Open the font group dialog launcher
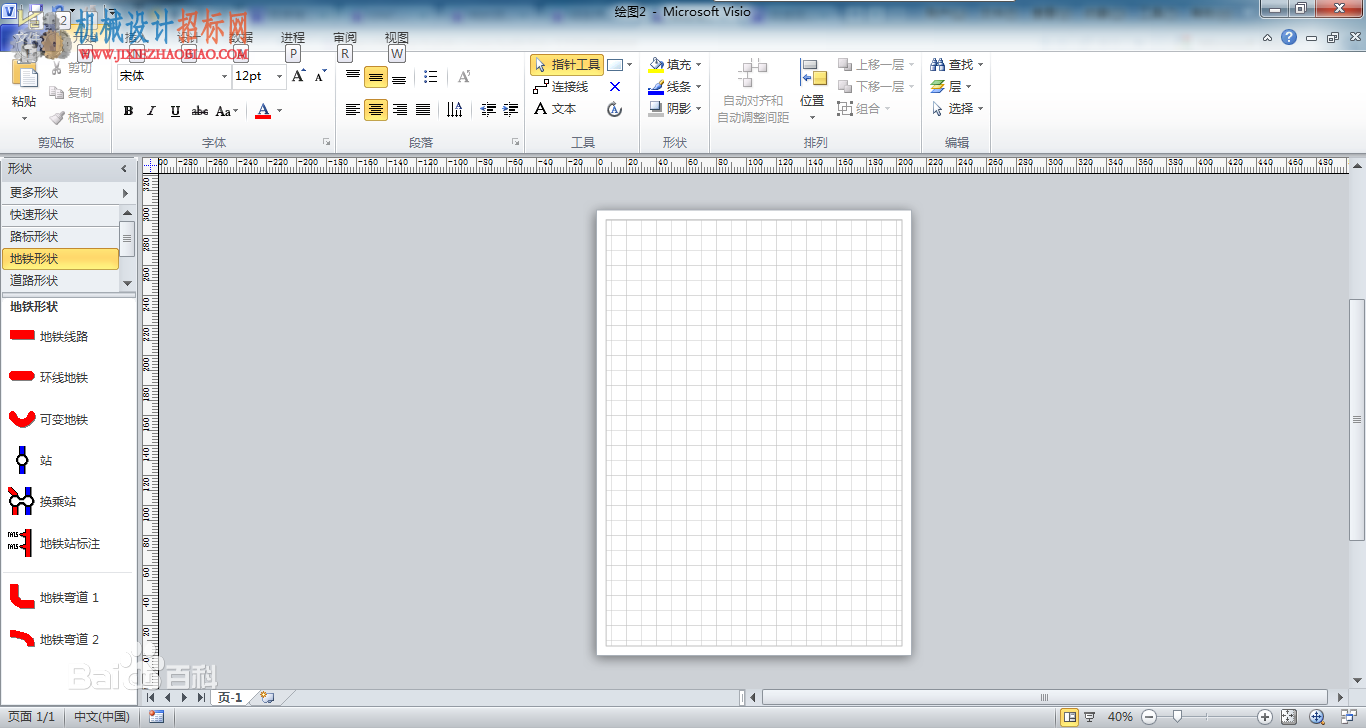This screenshot has height=728, width=1366. [x=326, y=143]
